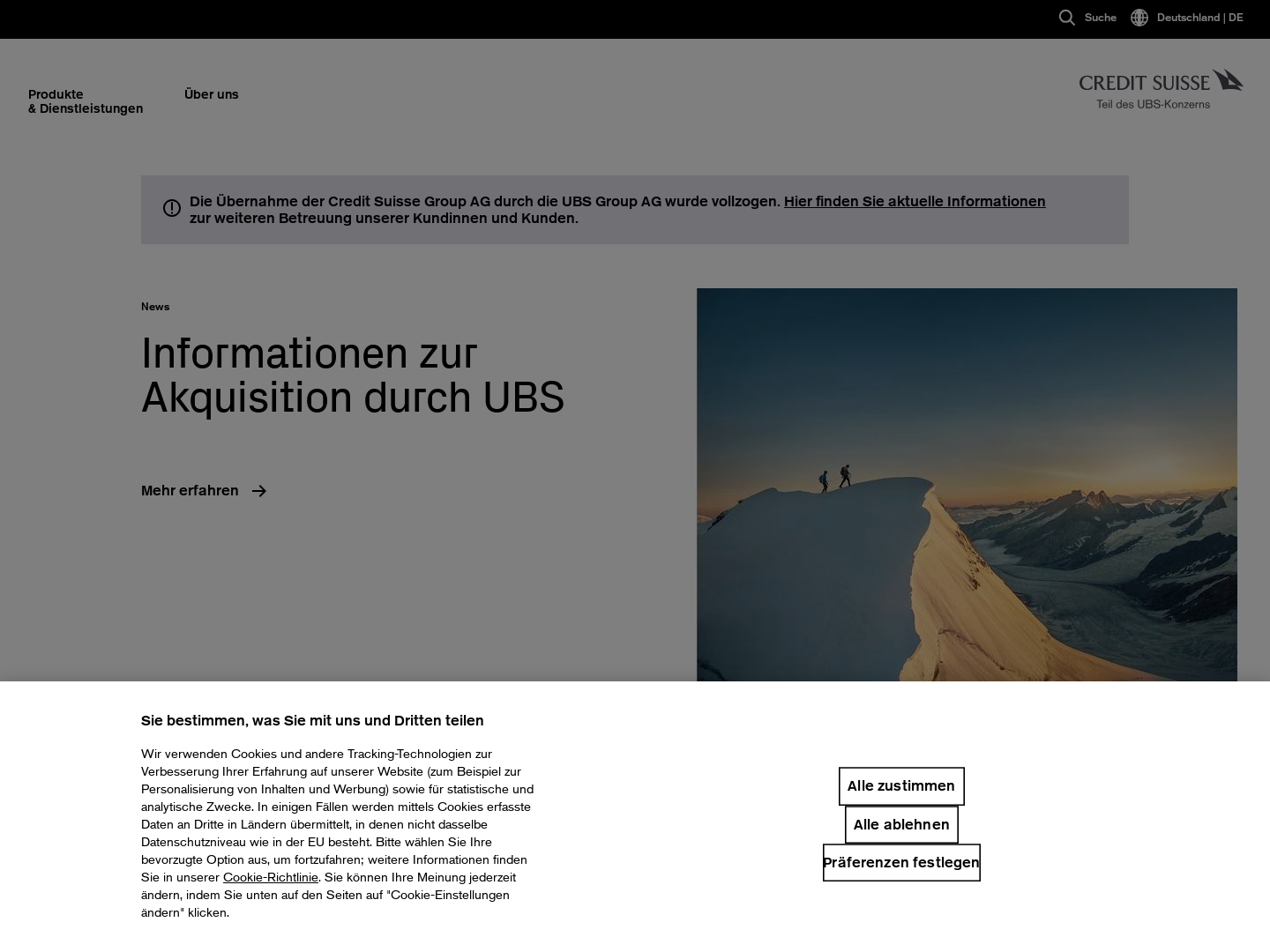Open the Über uns menu

coord(212,94)
